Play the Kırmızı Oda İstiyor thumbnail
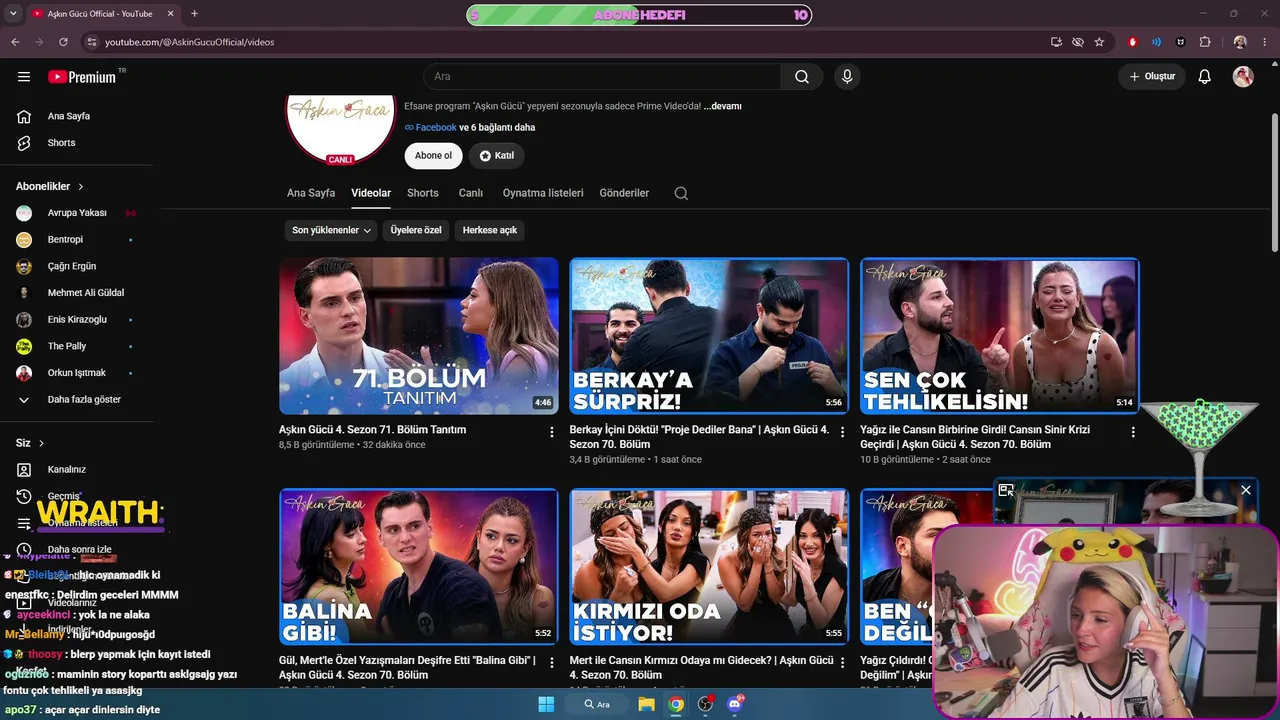The height and width of the screenshot is (720, 1280). [x=709, y=567]
